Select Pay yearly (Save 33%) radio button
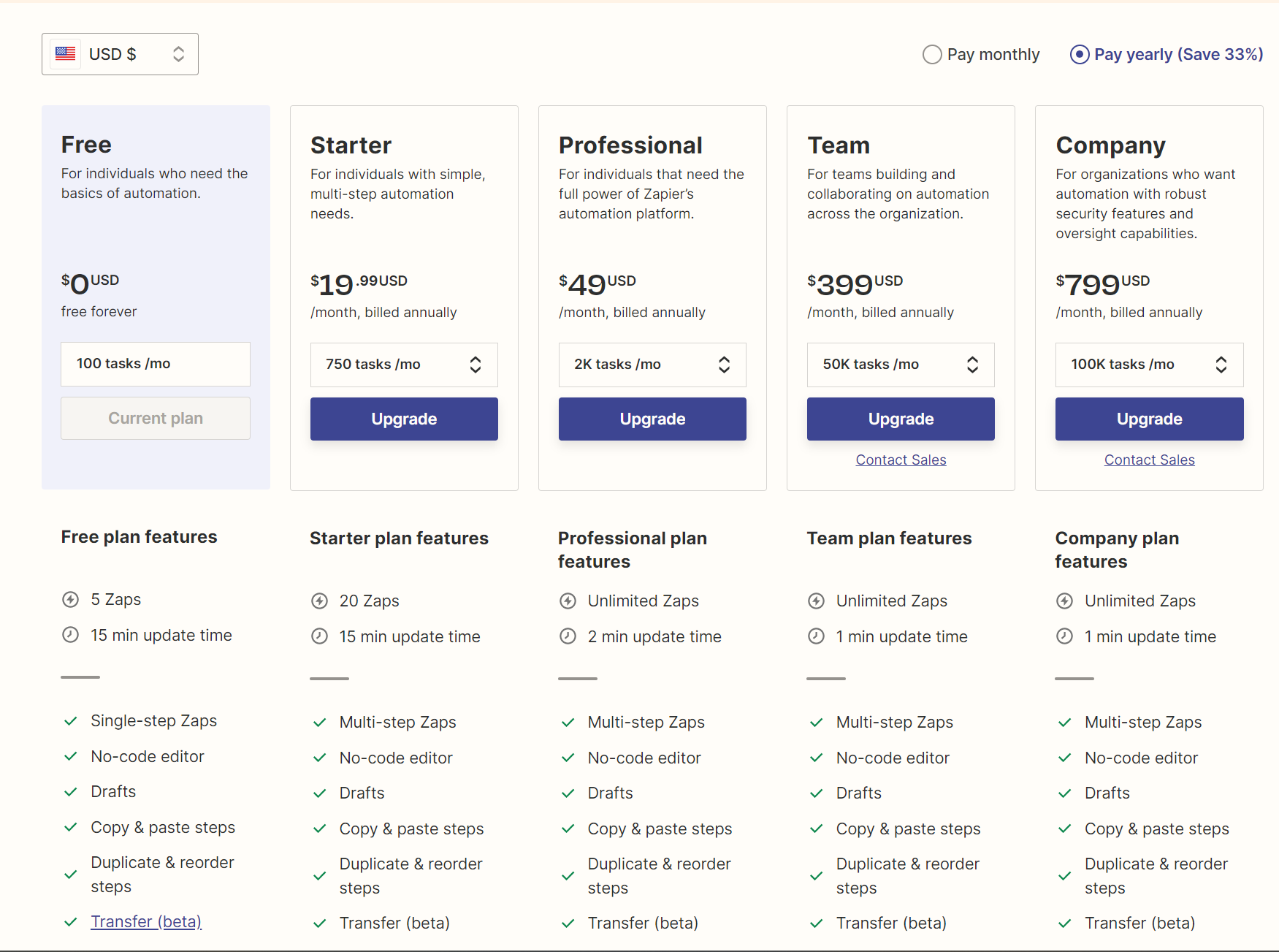The image size is (1279, 952). (x=1080, y=55)
